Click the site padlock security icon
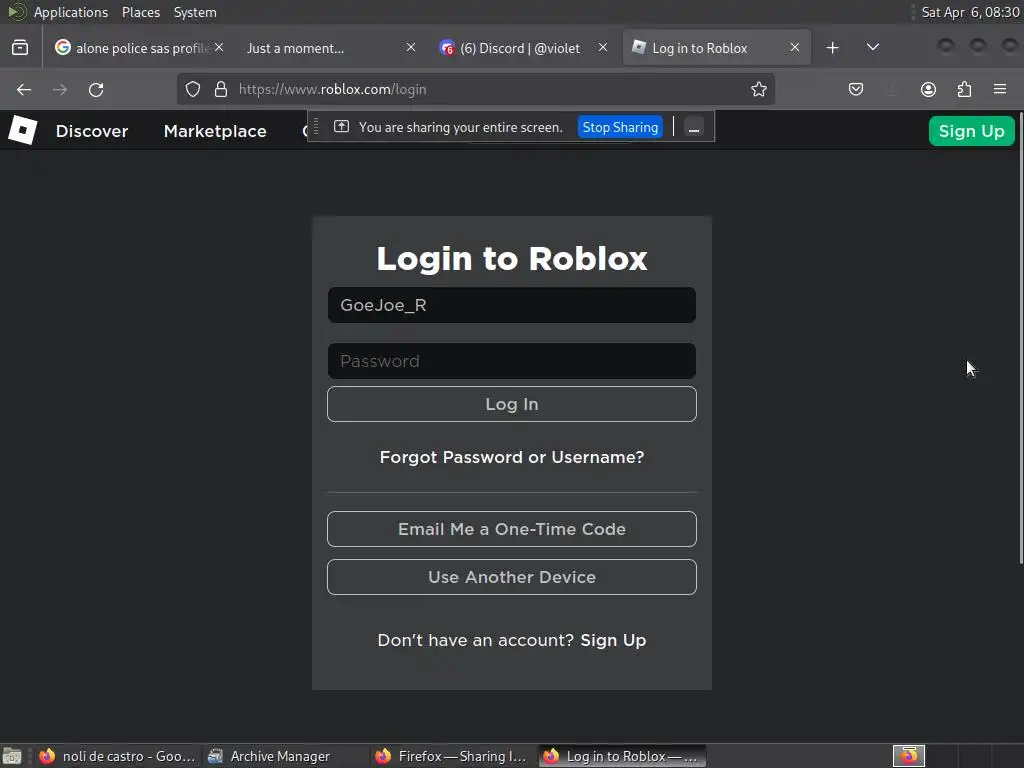Viewport: 1024px width, 768px height. click(x=221, y=89)
